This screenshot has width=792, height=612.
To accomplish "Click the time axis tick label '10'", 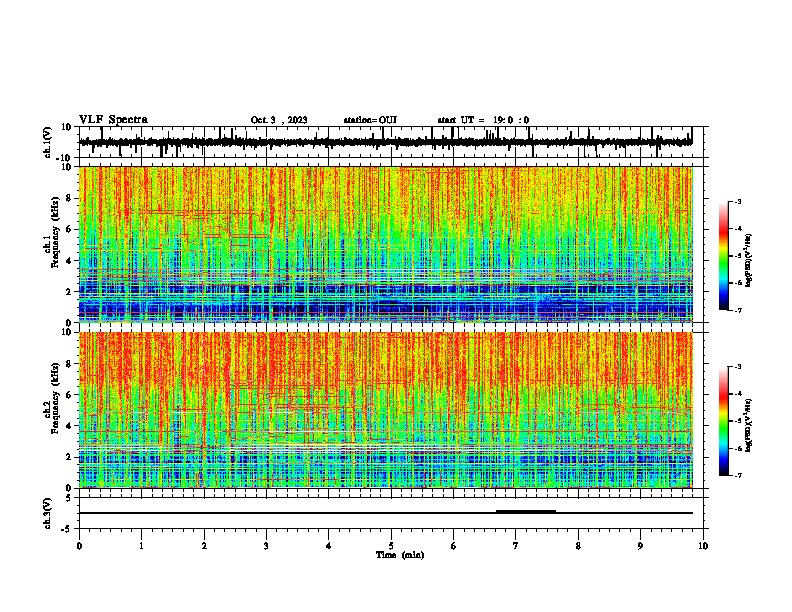I will click(x=703, y=546).
